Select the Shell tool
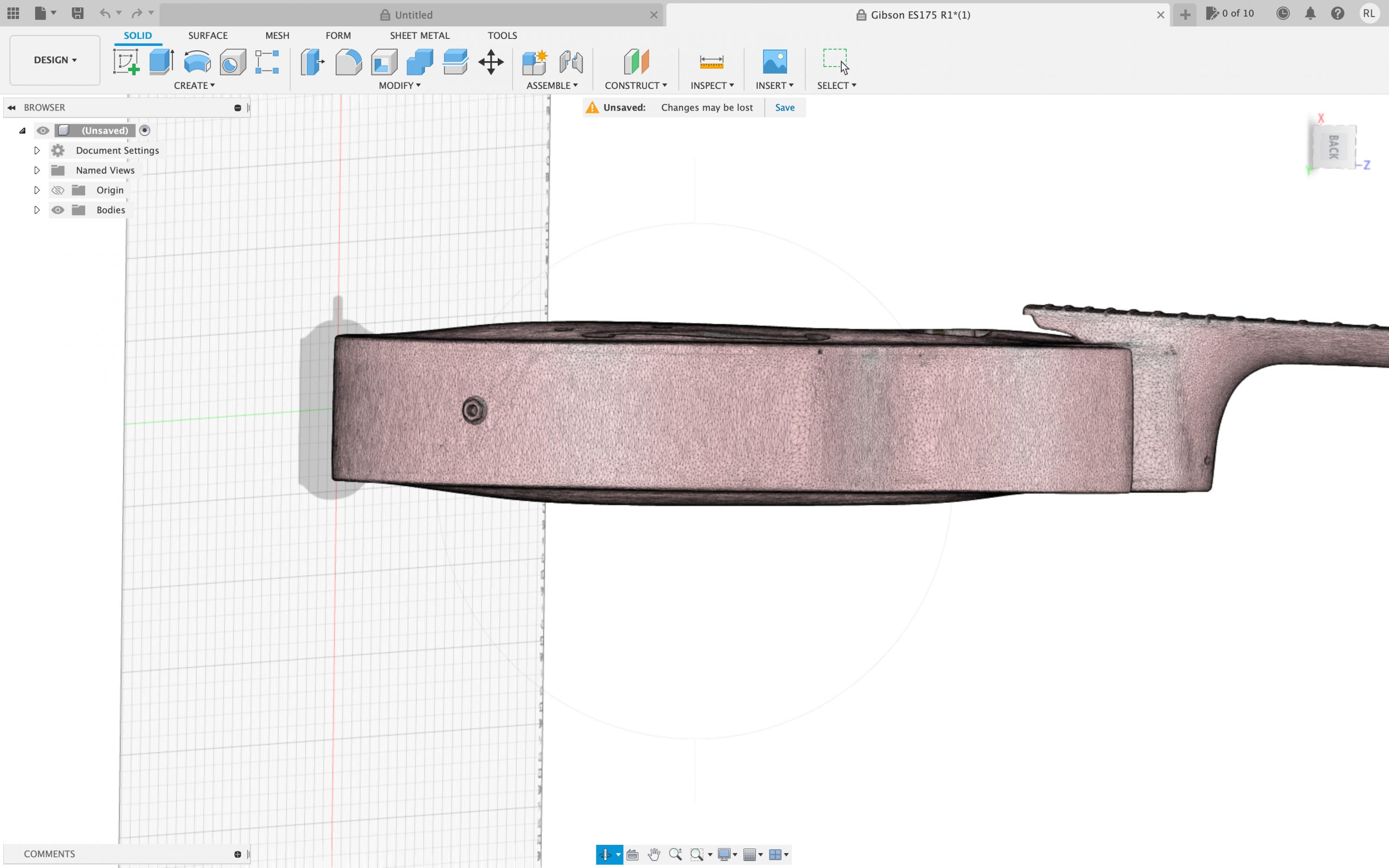This screenshot has width=1389, height=868. point(384,62)
